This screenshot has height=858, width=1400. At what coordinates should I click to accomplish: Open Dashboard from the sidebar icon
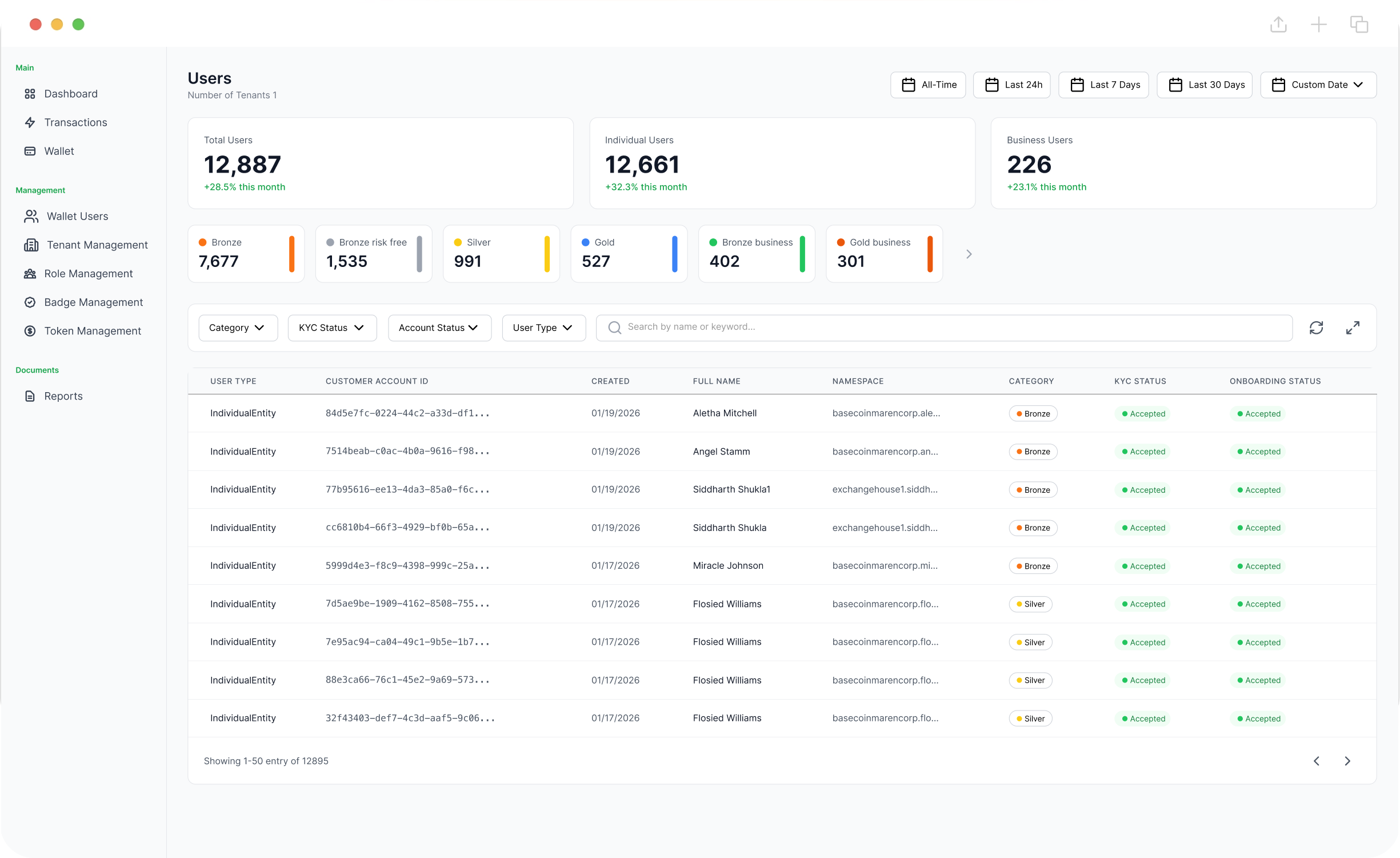click(x=31, y=94)
